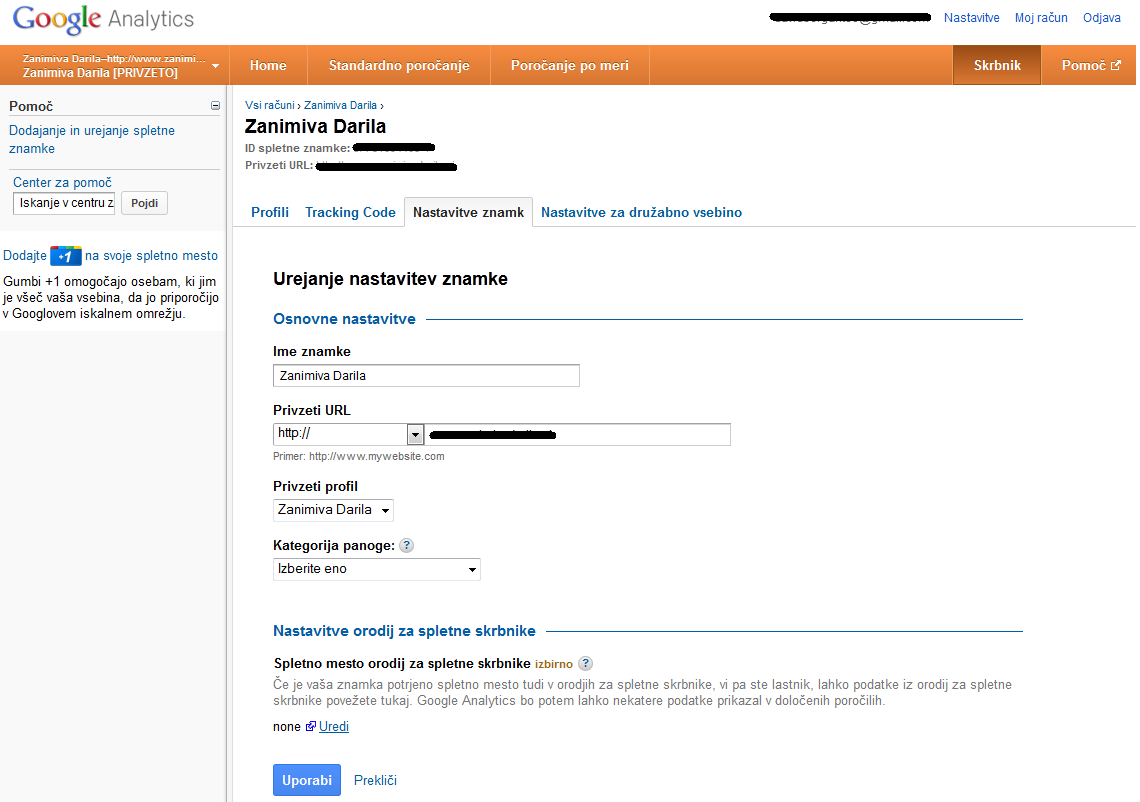Screen dimensions: 1140x802
Task: Click the Skrbnik navigation item
Action: 997,66
